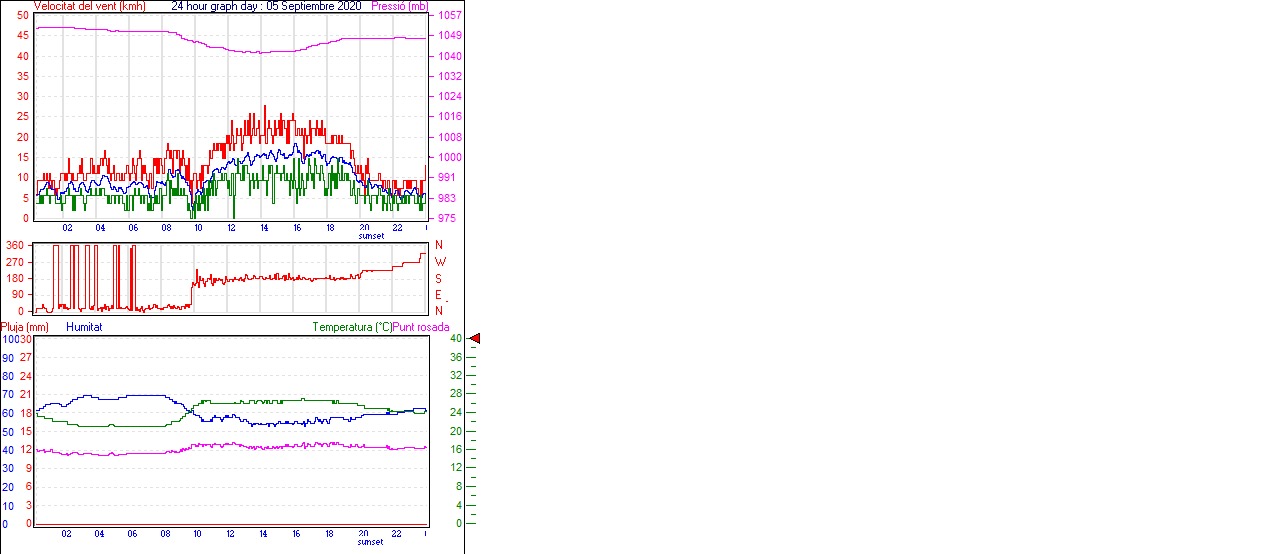Click the topmost "N" compass direction label
1280x554 pixels.
pos(438,245)
